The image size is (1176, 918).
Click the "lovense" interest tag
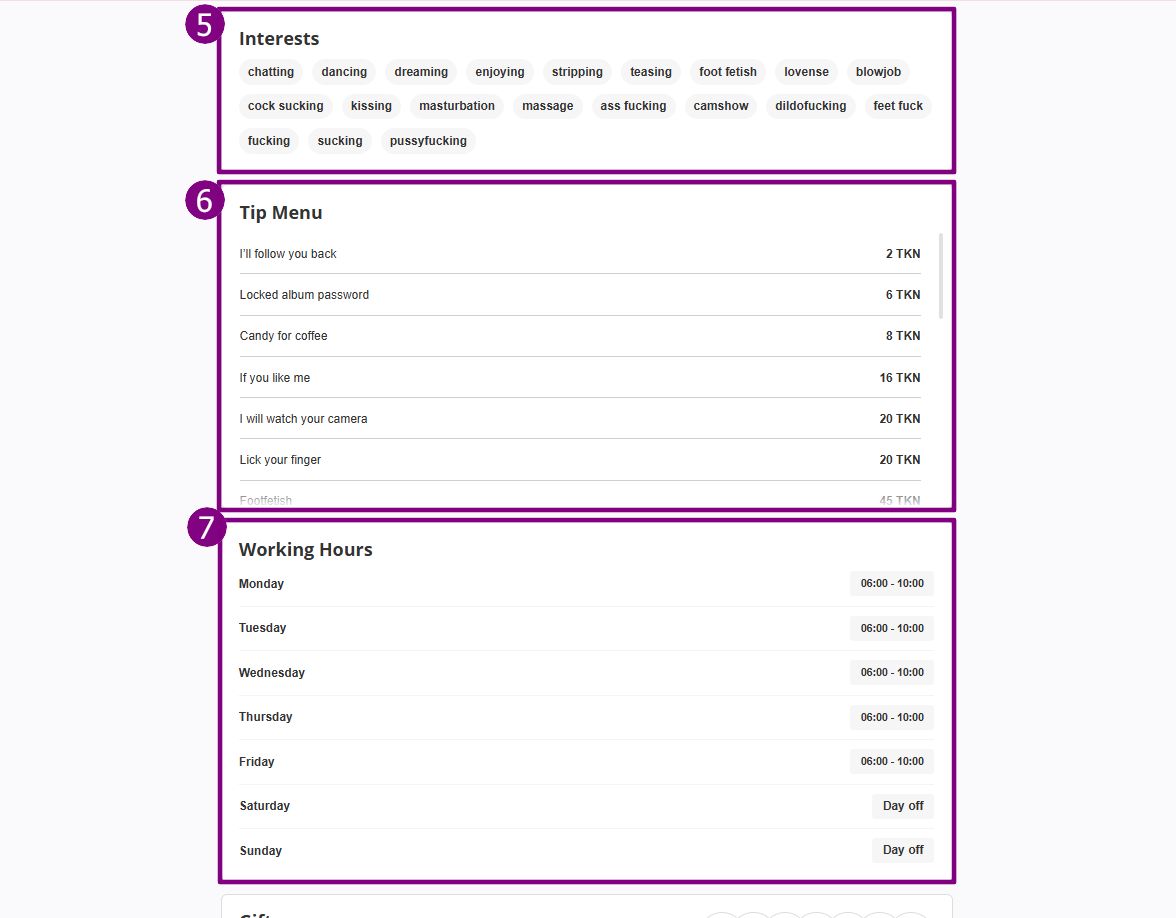(x=806, y=72)
